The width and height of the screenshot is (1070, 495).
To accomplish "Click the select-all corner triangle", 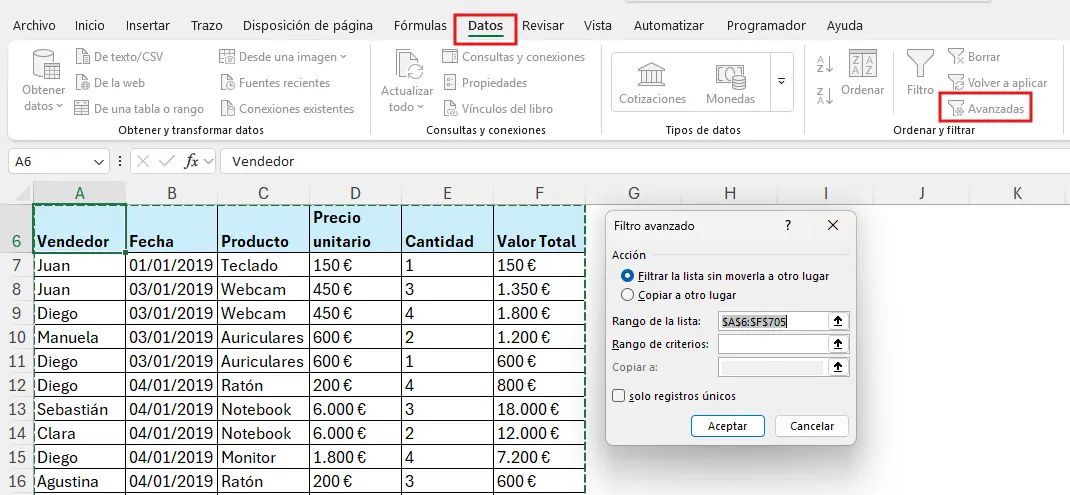I will pyautogui.click(x=22, y=193).
